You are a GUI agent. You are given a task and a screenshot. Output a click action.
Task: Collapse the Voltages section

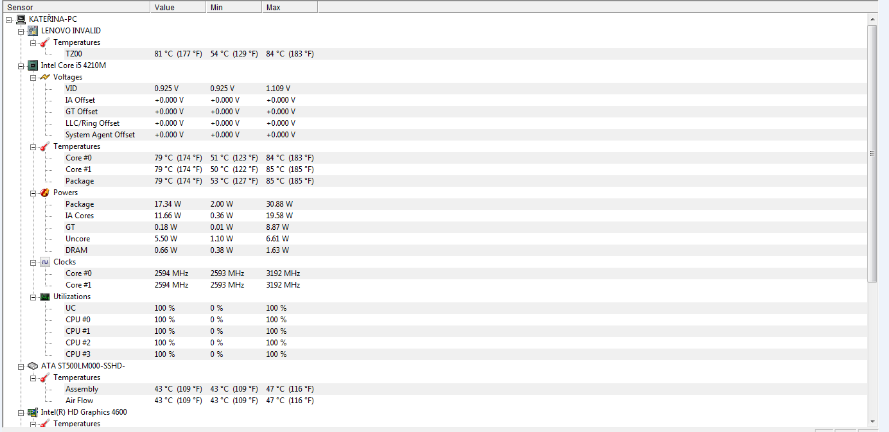tap(32, 77)
